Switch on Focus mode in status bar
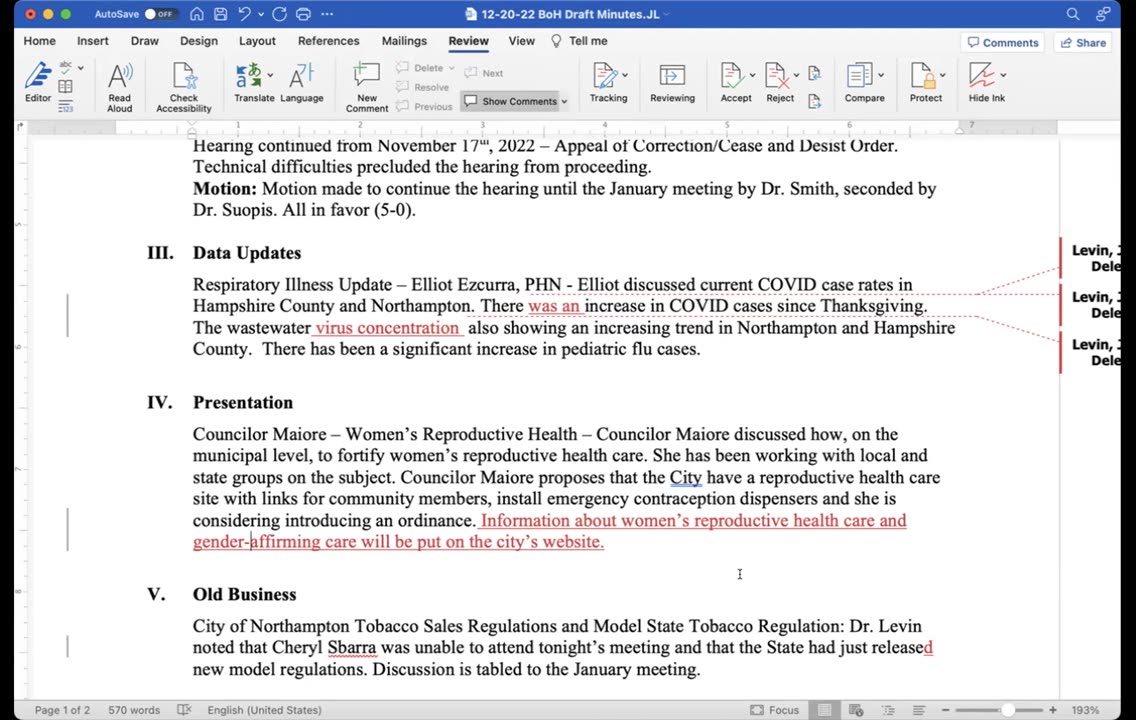 pyautogui.click(x=774, y=710)
